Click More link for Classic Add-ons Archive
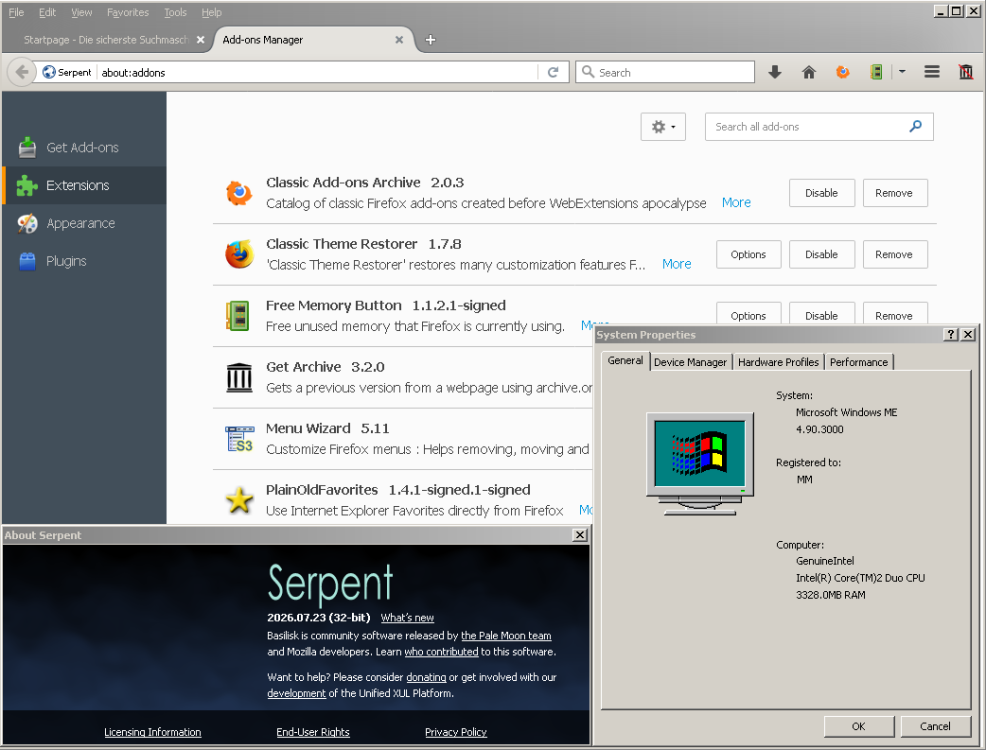The image size is (986, 750). click(736, 202)
